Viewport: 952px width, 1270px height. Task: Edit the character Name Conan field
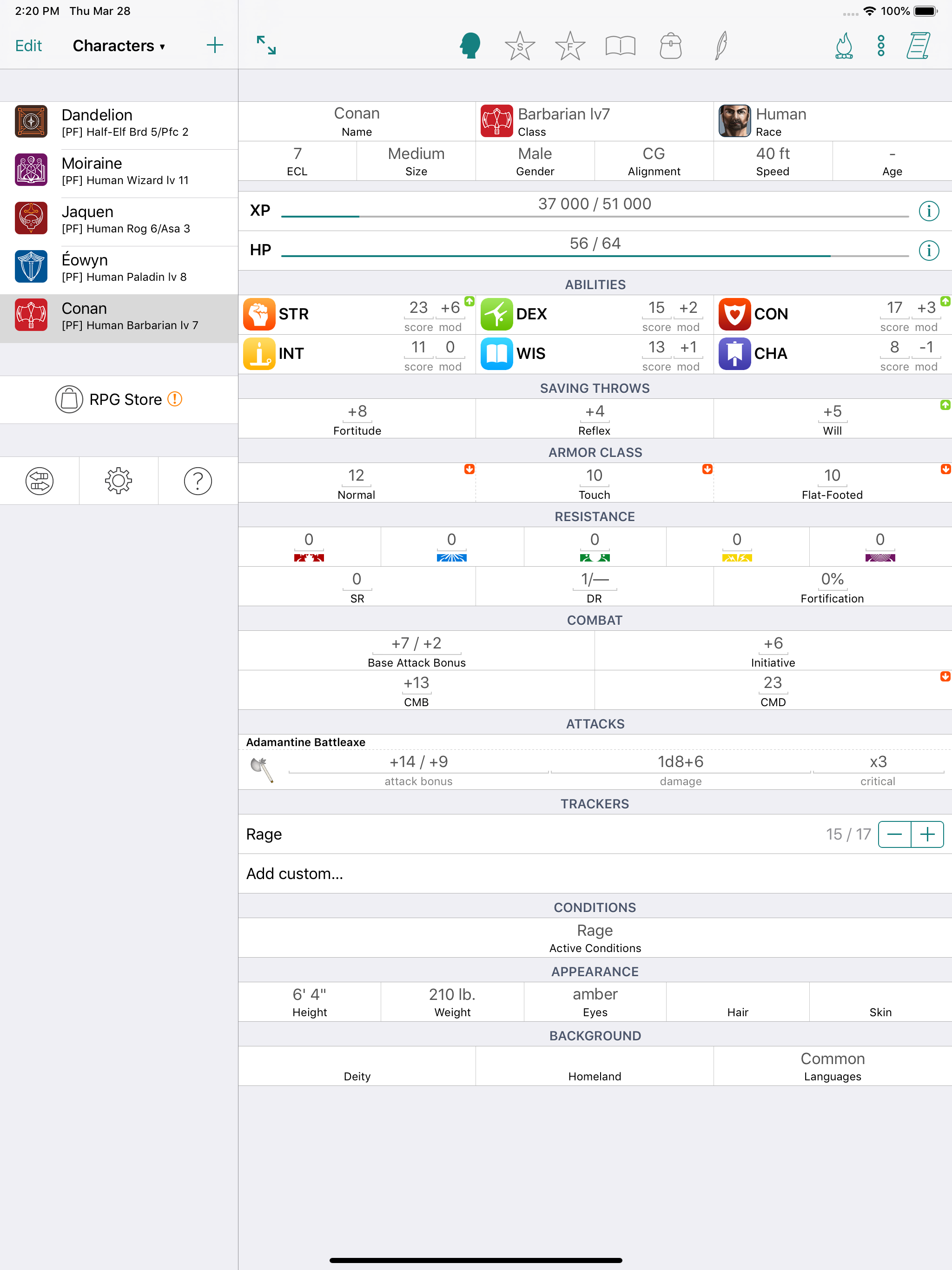pos(357,121)
